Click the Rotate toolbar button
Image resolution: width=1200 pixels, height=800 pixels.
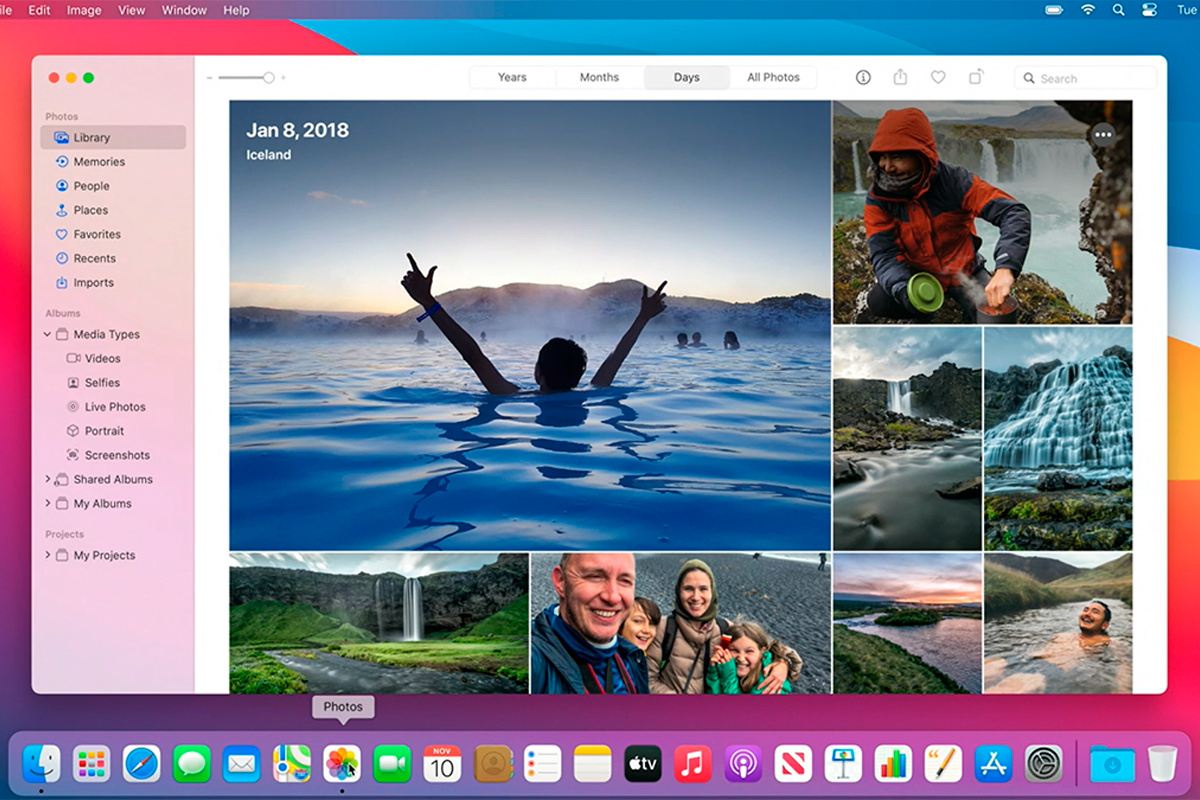(x=976, y=77)
